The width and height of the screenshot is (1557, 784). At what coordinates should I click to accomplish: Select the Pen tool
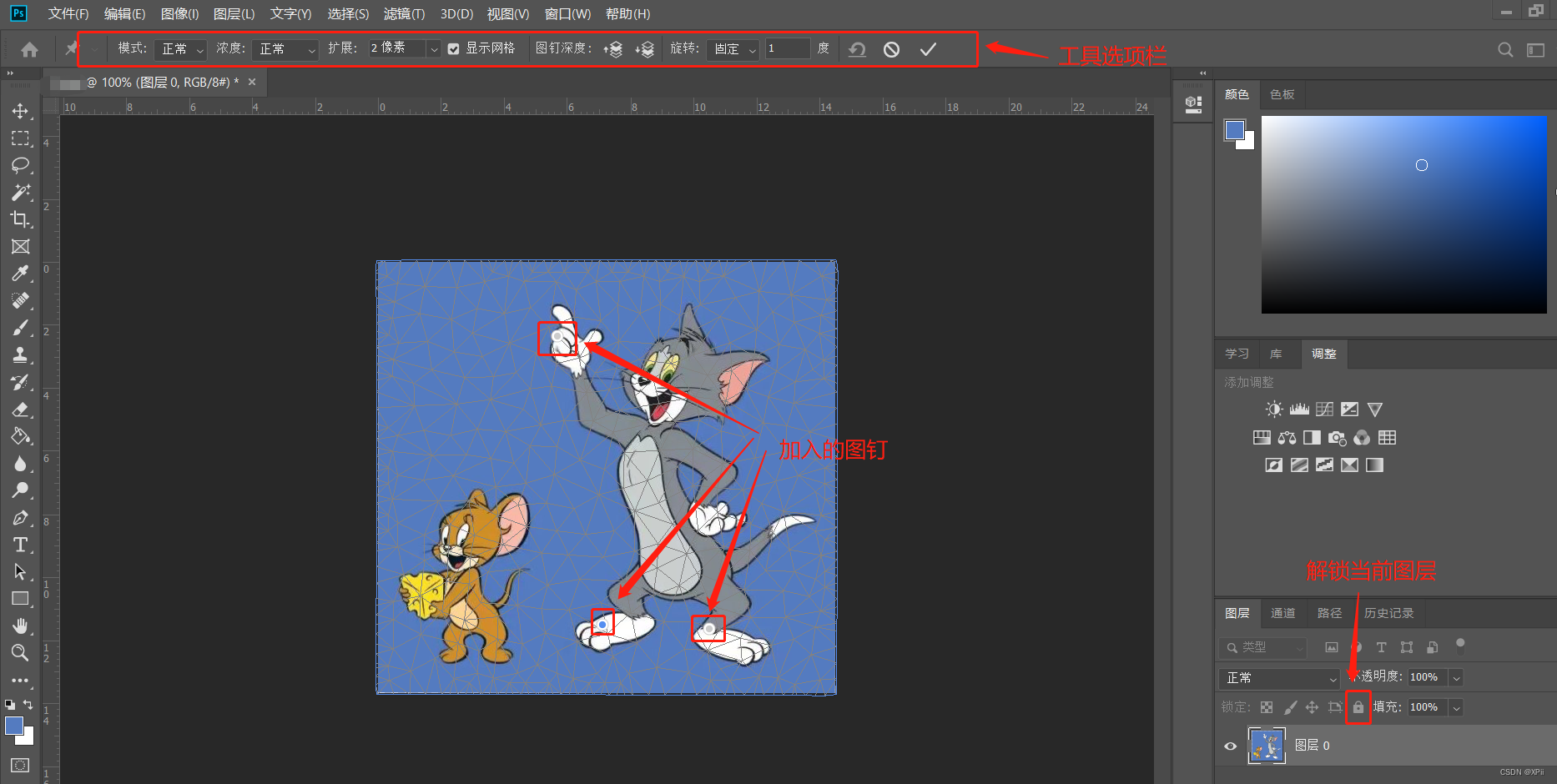click(x=20, y=518)
